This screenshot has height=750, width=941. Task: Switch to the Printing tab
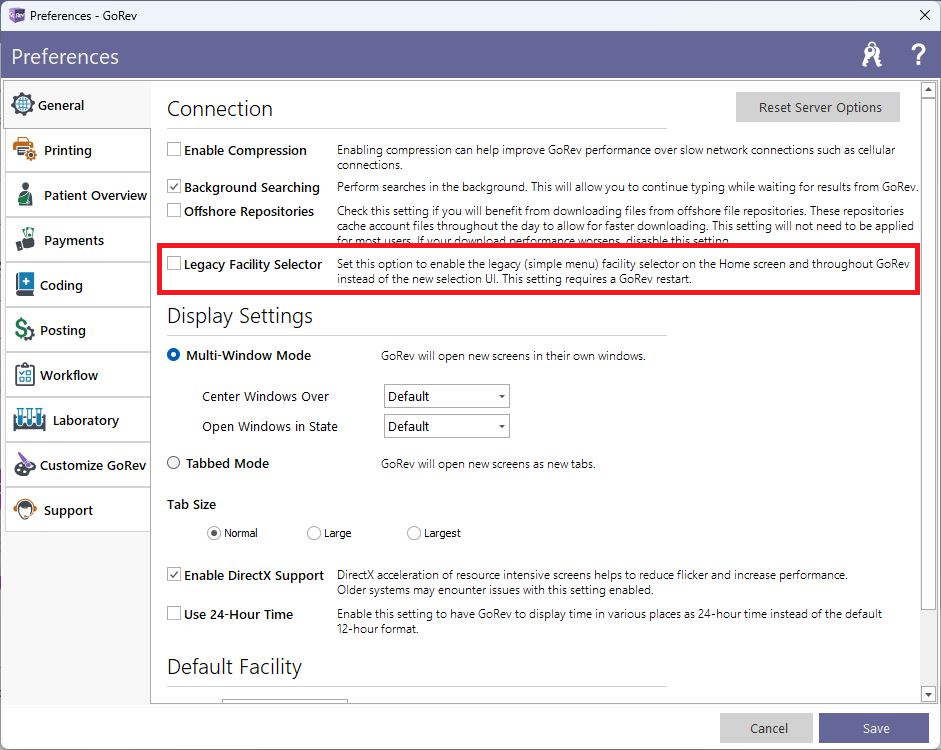tap(77, 149)
